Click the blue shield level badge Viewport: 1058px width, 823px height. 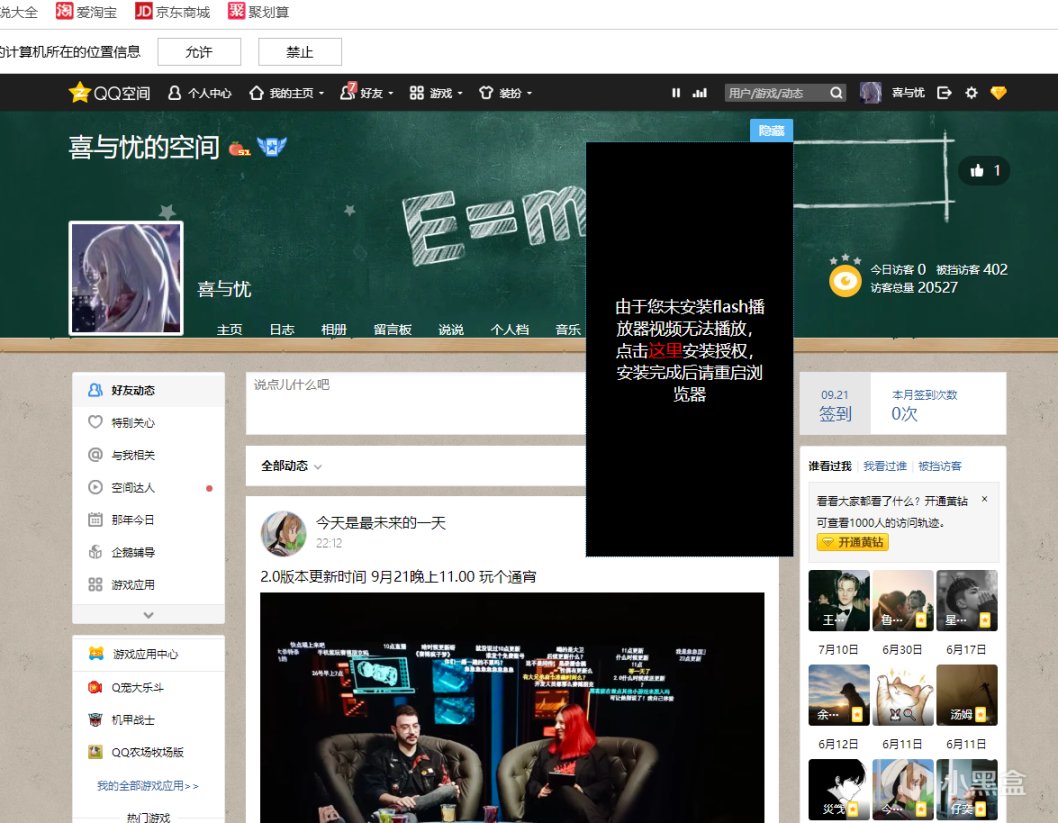tap(272, 146)
